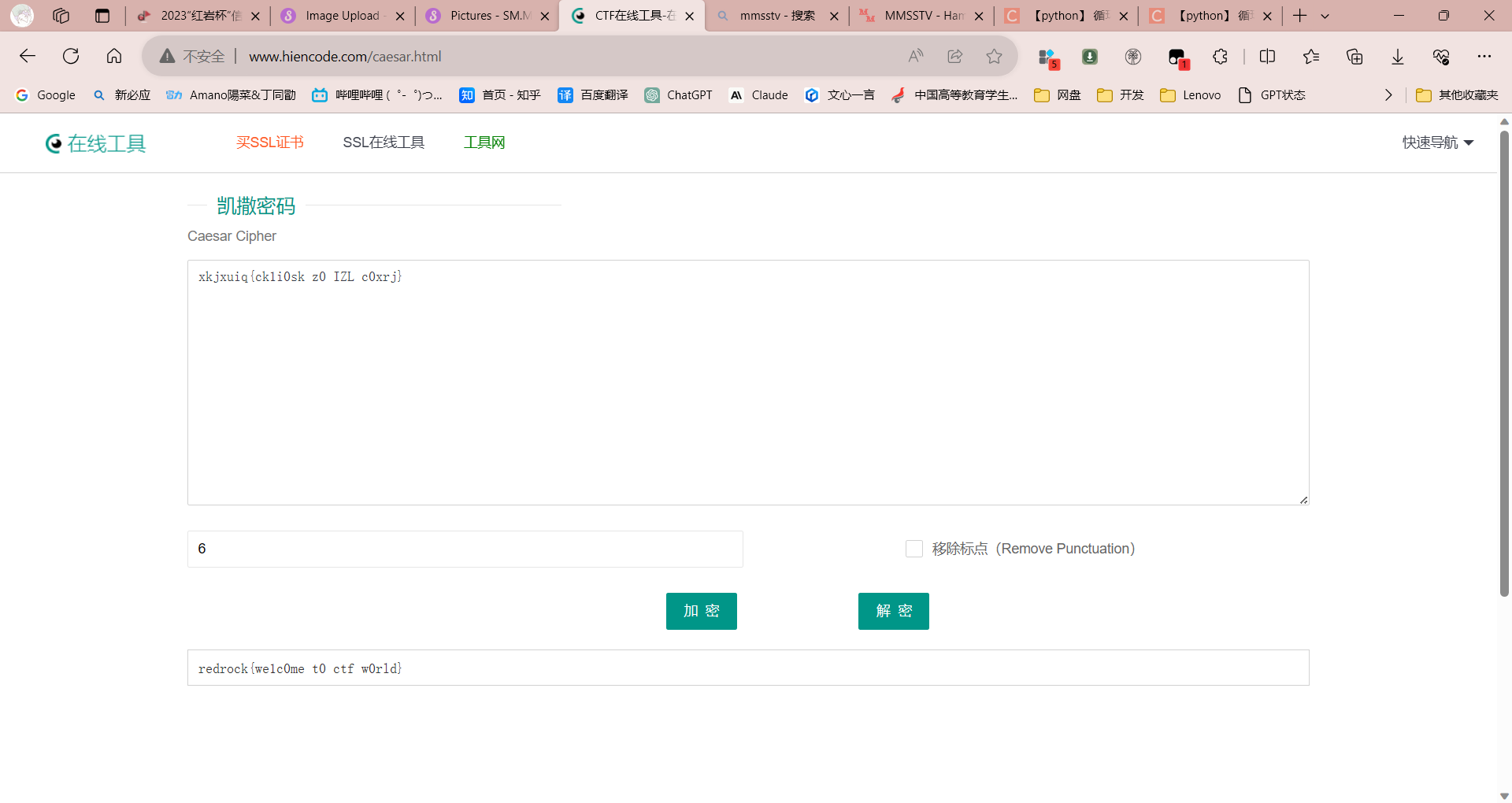This screenshot has height=803, width=1512.
Task: Open the 哔哩哔哩 bookmark
Action: pyautogui.click(x=377, y=95)
